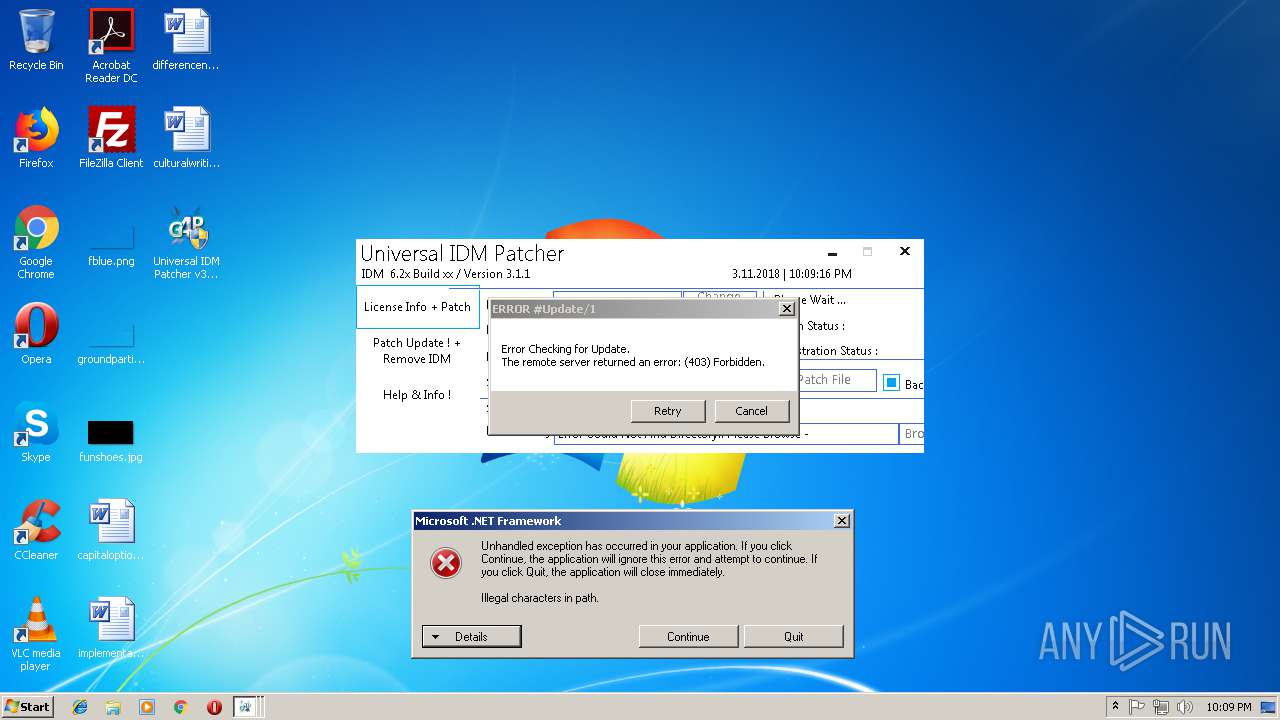This screenshot has height=720, width=1280.
Task: Open the Patch Update + Remove IDM tab
Action: [x=417, y=350]
